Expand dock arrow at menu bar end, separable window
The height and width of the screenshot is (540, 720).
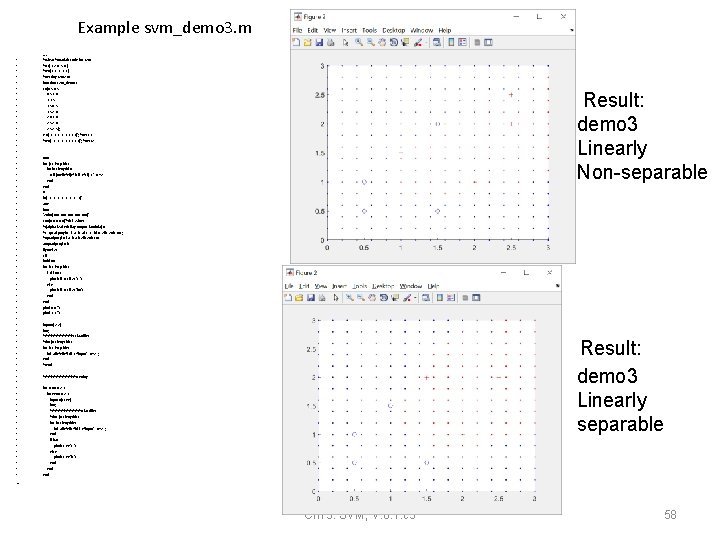[x=557, y=286]
